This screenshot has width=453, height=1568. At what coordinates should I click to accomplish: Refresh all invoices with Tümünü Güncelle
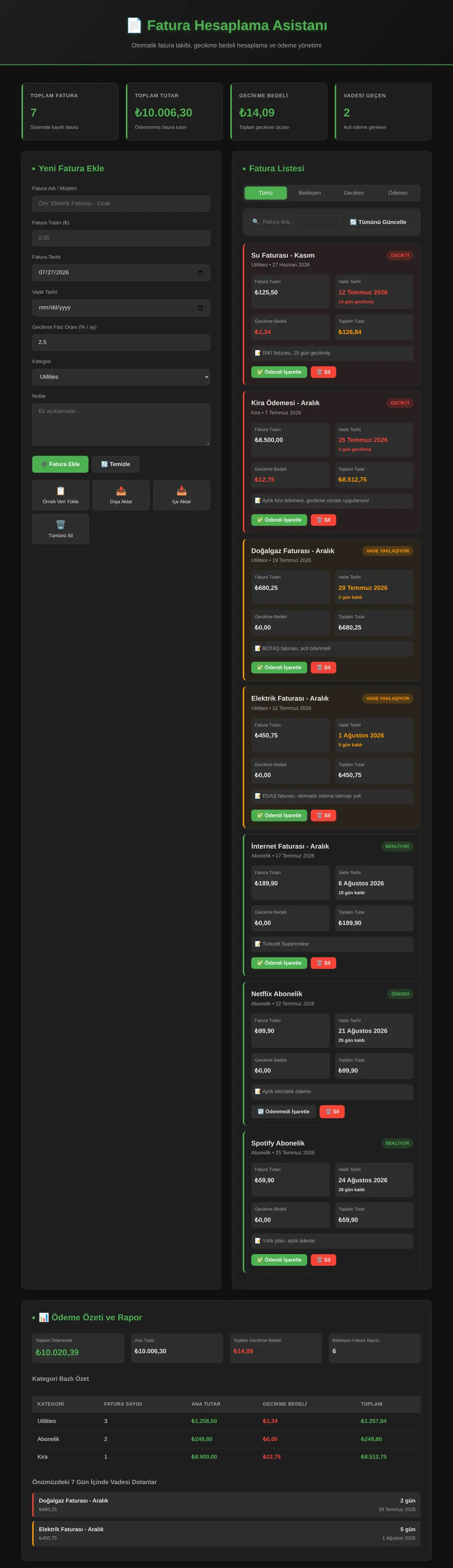click(377, 222)
